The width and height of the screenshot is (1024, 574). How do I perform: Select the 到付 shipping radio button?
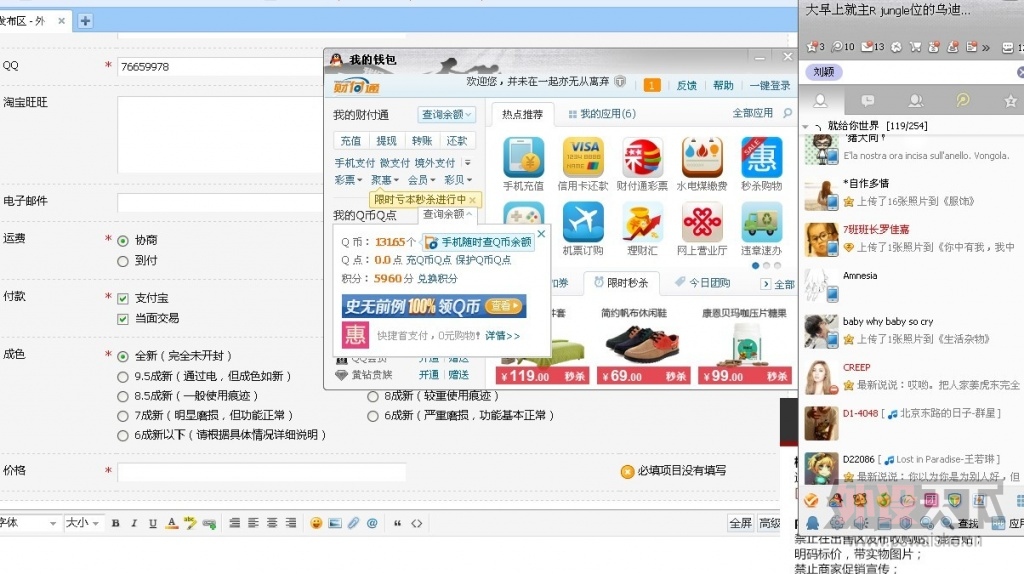pyautogui.click(x=123, y=261)
